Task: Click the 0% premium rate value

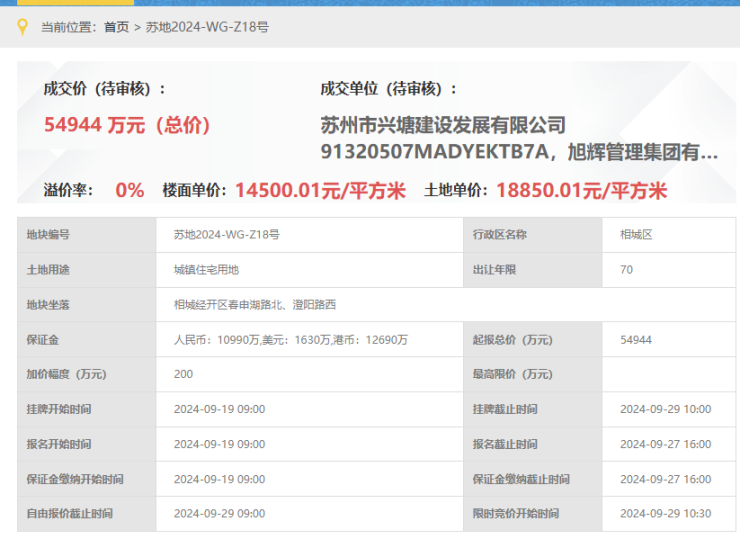Action: point(130,191)
